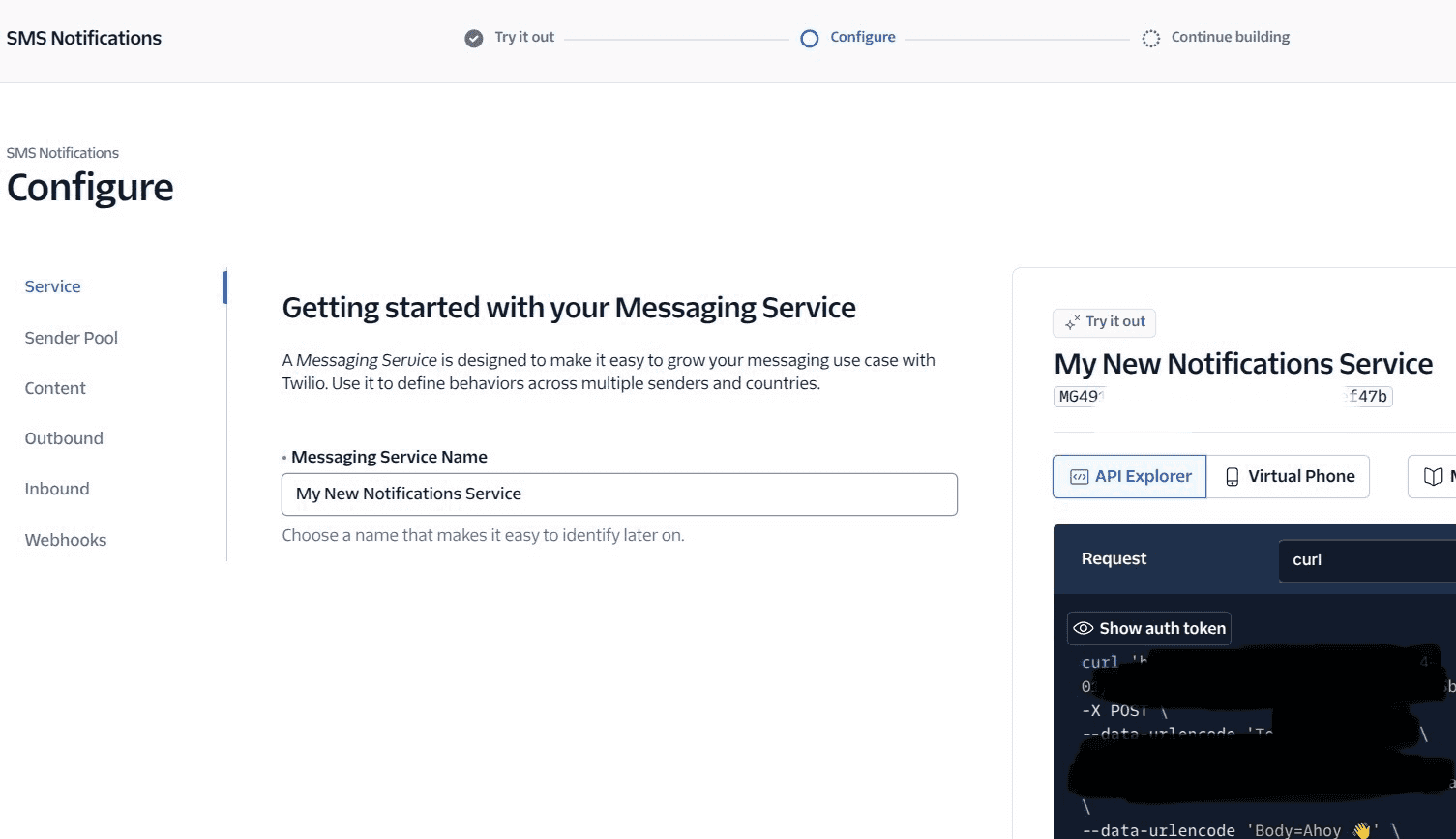Click the Continue building dotted circle icon
The width and height of the screenshot is (1456, 839).
[1150, 39]
